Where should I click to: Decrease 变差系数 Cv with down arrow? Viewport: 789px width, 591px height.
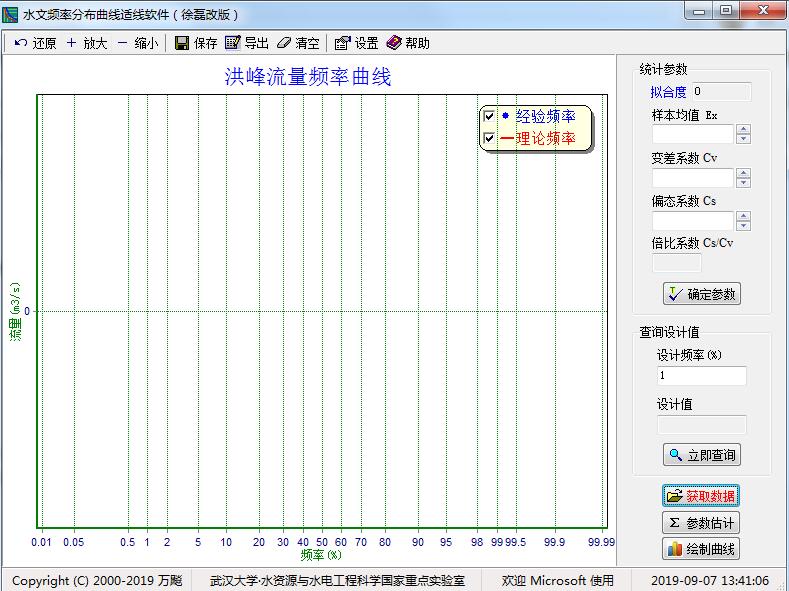[x=743, y=183]
